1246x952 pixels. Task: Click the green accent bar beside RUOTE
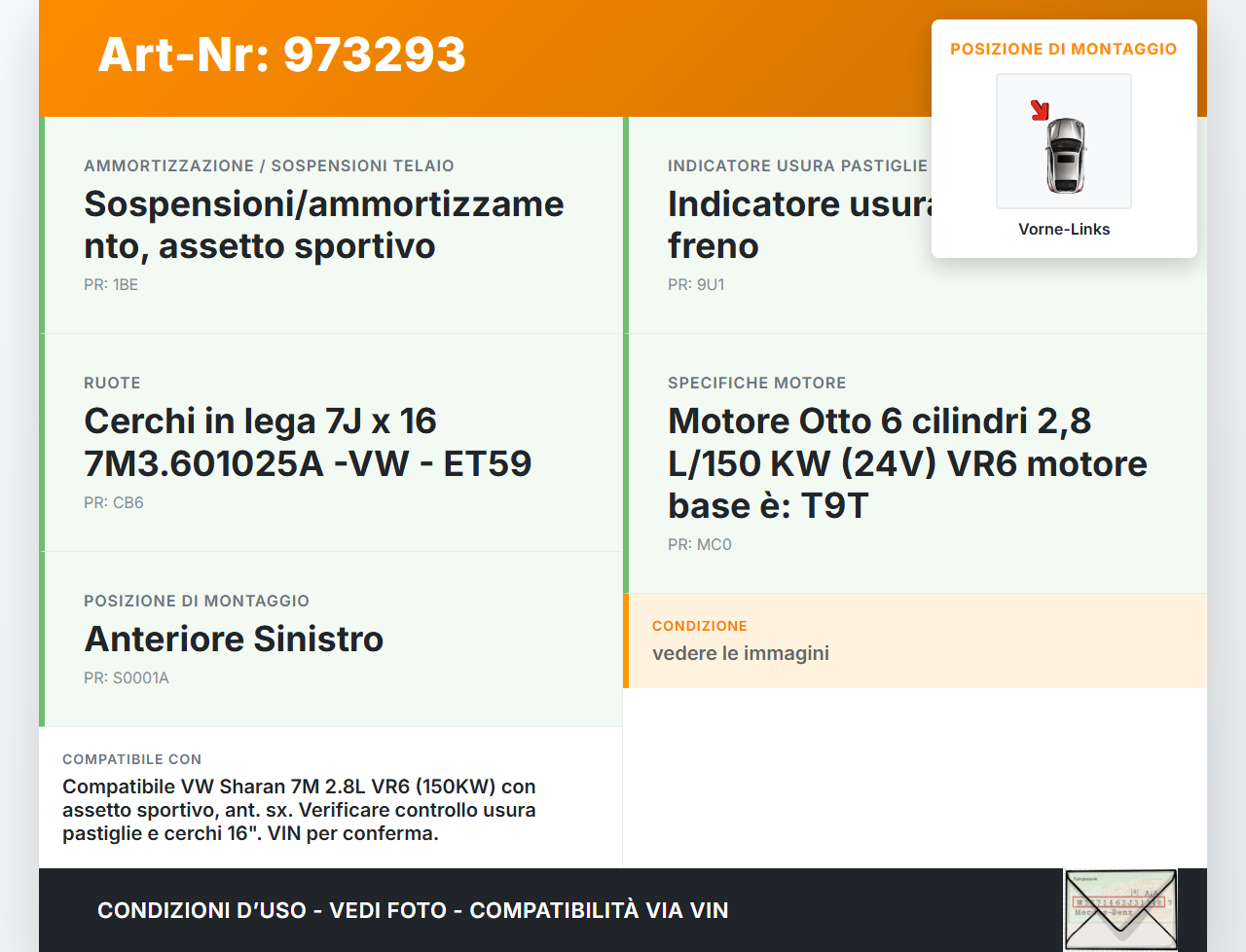[40, 441]
